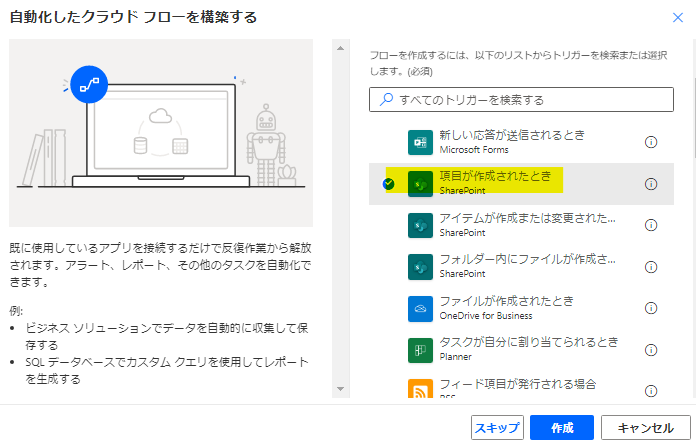Open info for タスクが自分に割り当てられるとき
Screen dimensions: 696x444
point(650,350)
